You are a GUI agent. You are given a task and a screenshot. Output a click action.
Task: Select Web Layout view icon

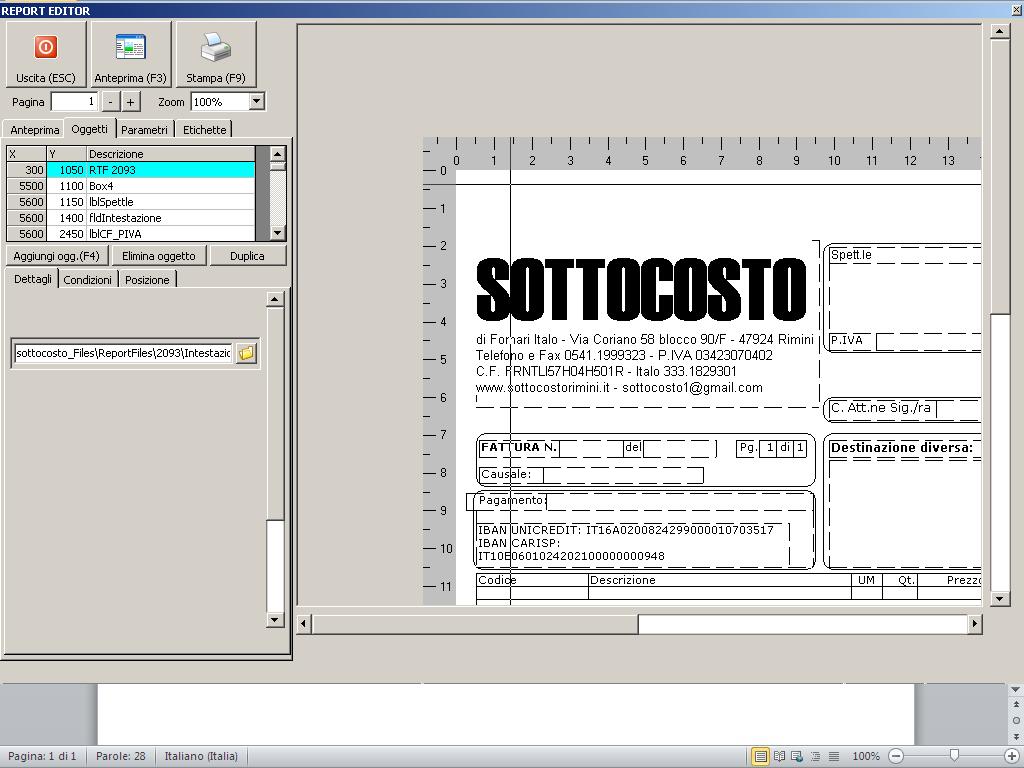coord(797,756)
